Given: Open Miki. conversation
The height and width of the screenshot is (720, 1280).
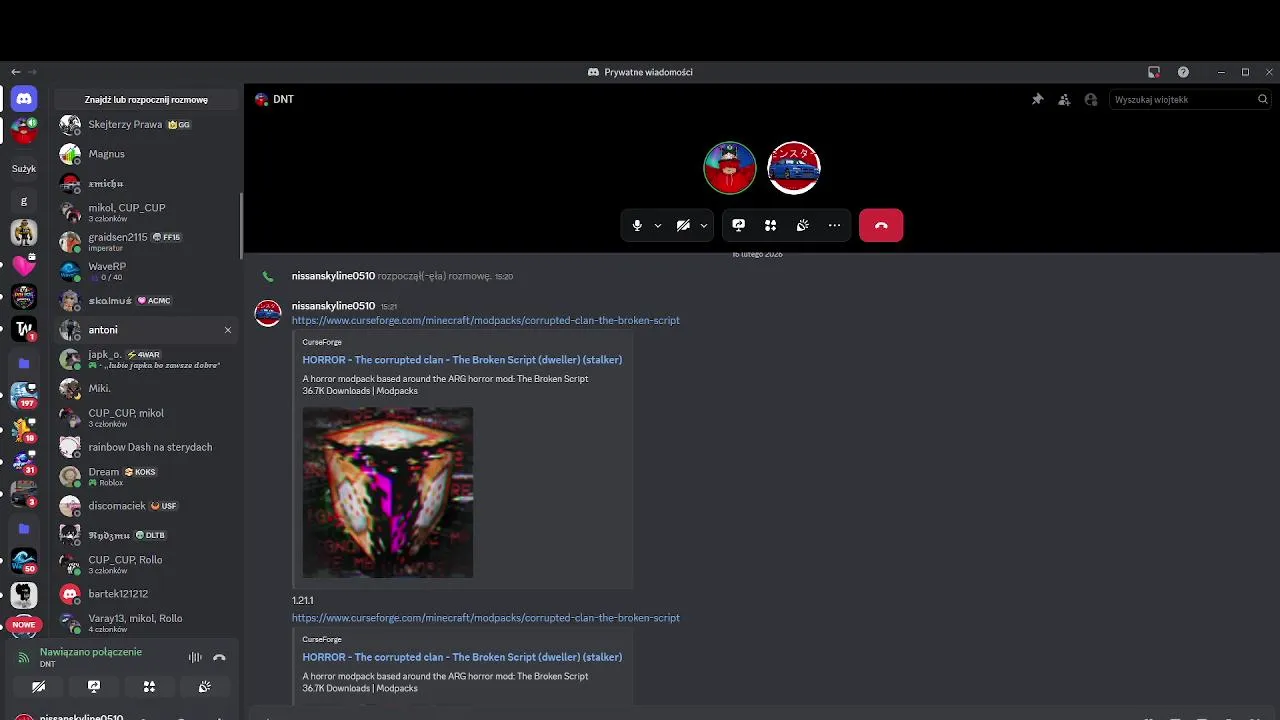Looking at the screenshot, I should 146,388.
